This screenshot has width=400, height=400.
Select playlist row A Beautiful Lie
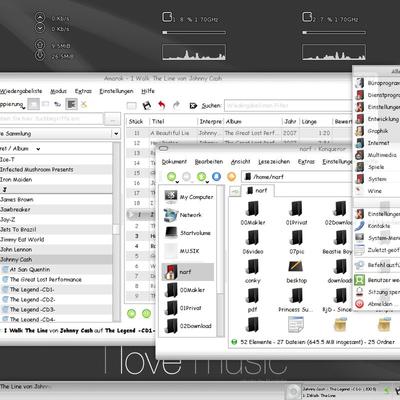pos(239,133)
